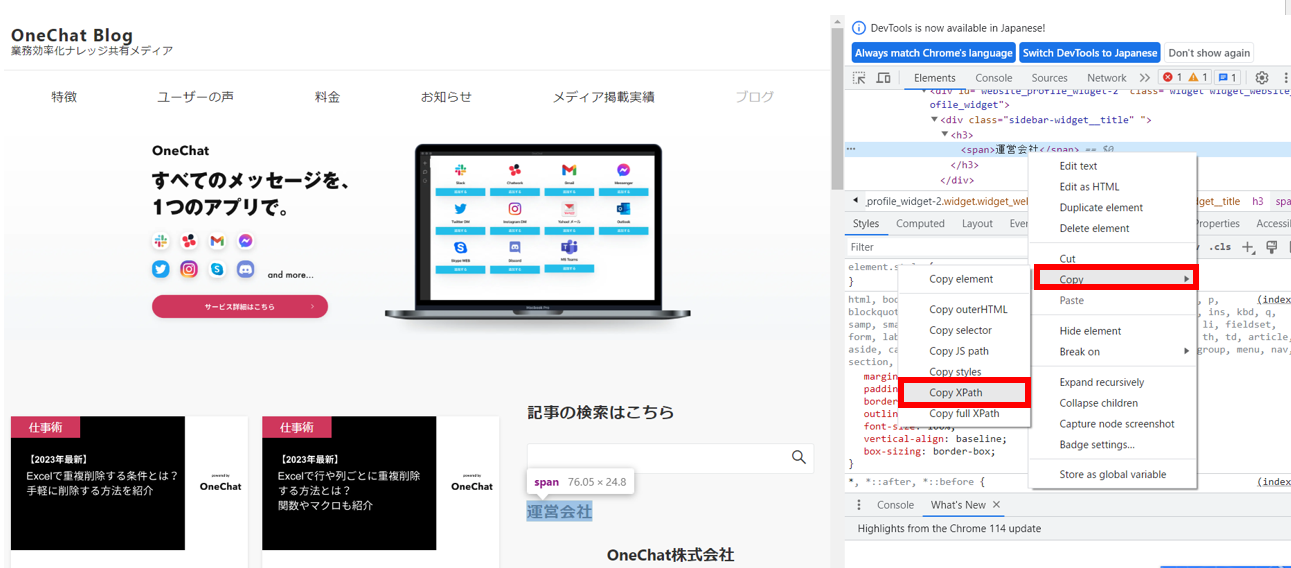
Task: Click Switch DevTools to Japanese button
Action: [1090, 53]
